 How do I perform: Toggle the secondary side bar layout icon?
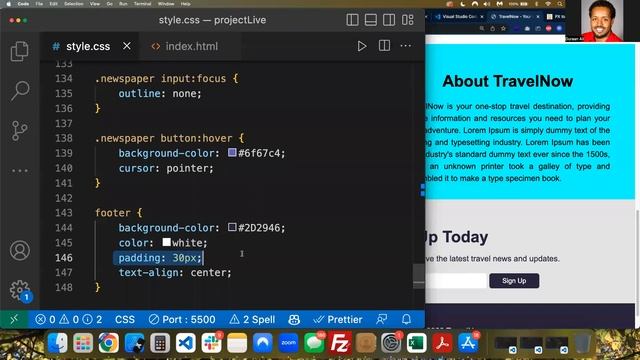point(389,20)
